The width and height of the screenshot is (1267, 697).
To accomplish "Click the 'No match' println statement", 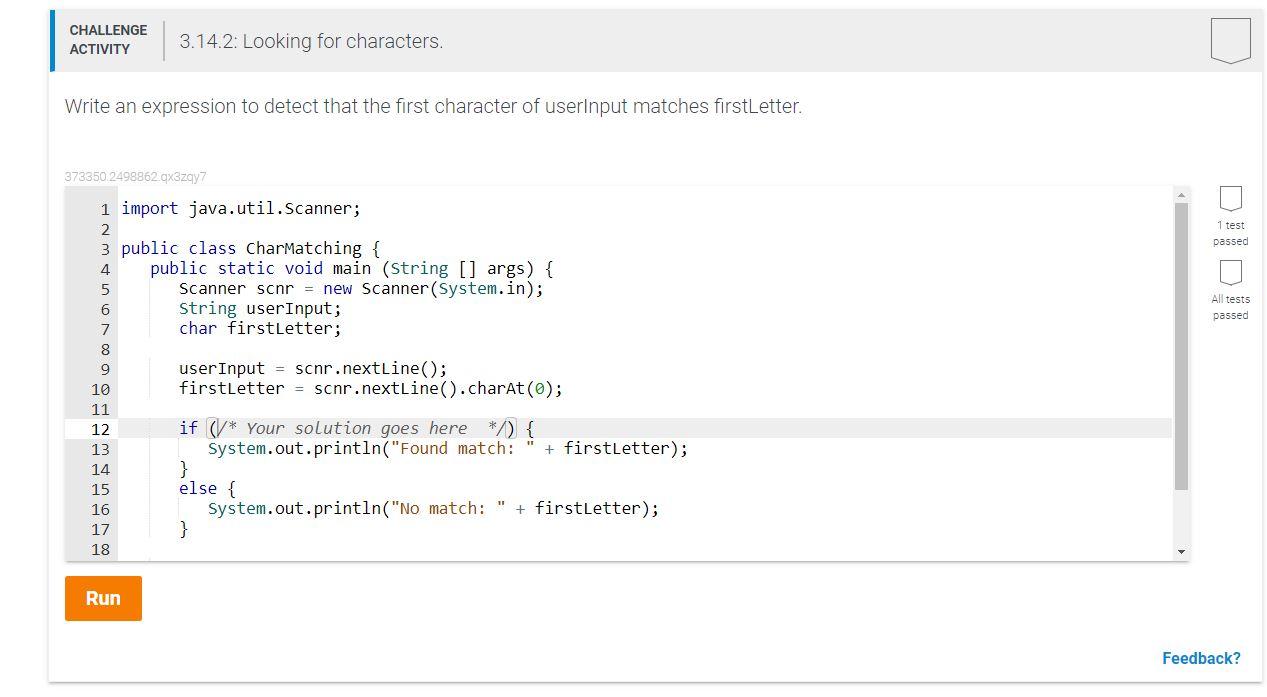I will point(432,508).
